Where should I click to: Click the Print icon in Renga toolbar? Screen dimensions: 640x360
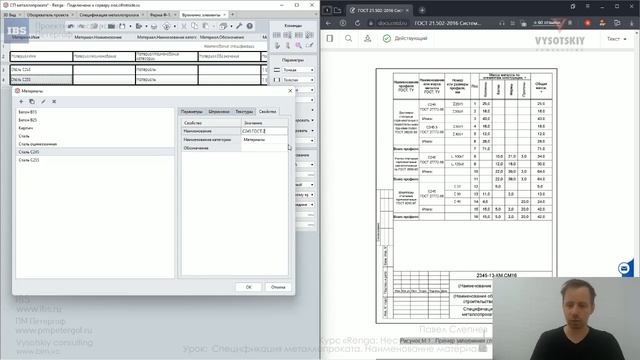tap(154, 26)
